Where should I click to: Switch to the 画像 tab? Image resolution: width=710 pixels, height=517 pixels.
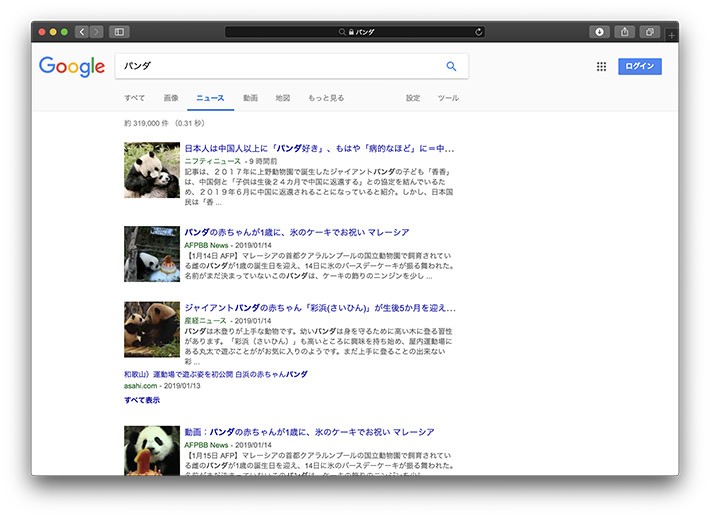click(x=171, y=98)
